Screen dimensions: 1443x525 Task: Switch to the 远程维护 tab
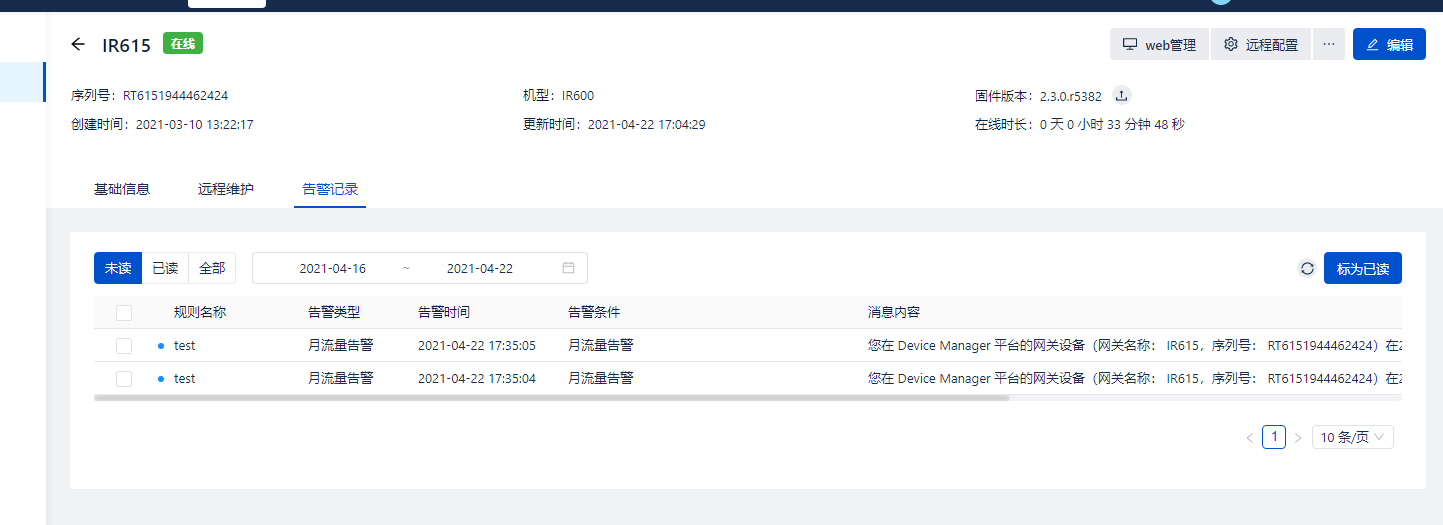point(226,189)
